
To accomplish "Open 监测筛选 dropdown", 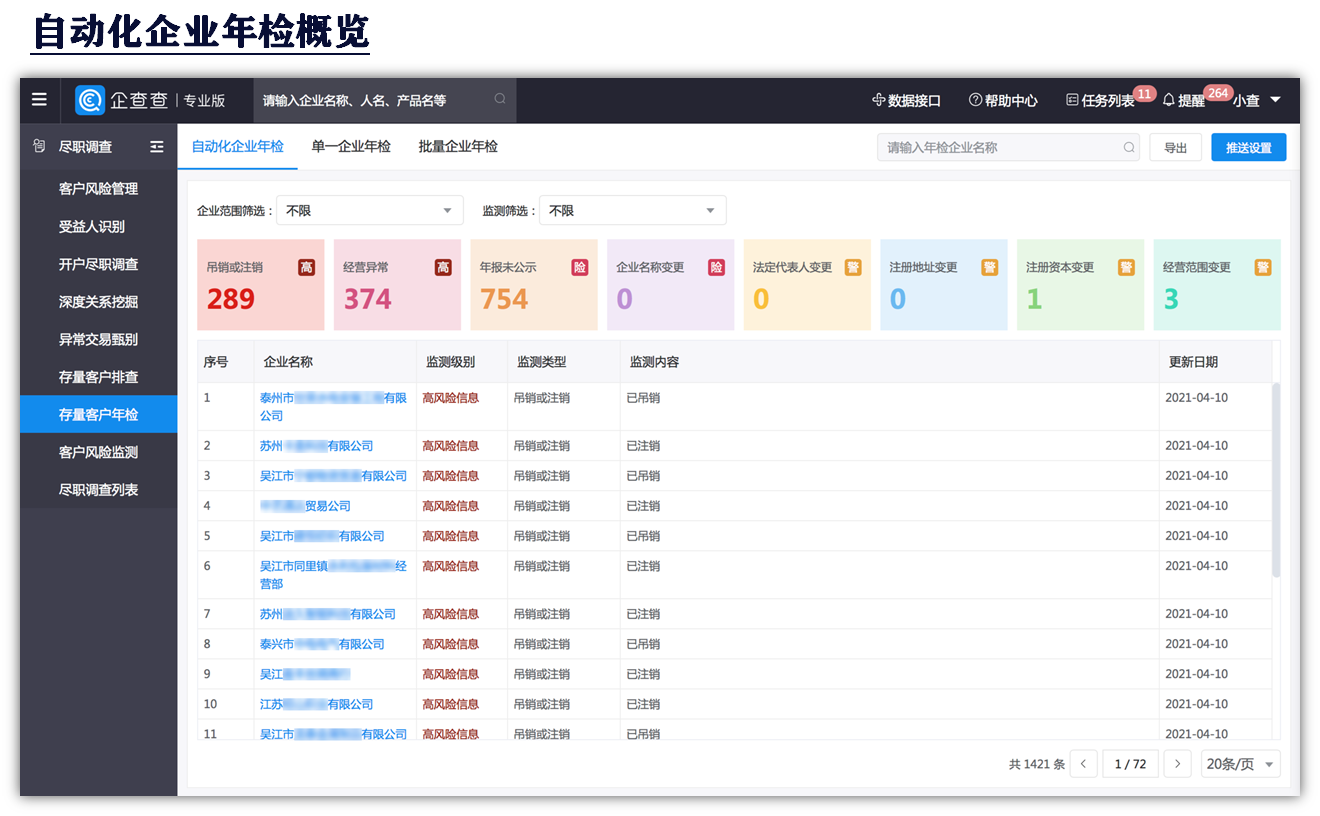I will pyautogui.click(x=633, y=211).
